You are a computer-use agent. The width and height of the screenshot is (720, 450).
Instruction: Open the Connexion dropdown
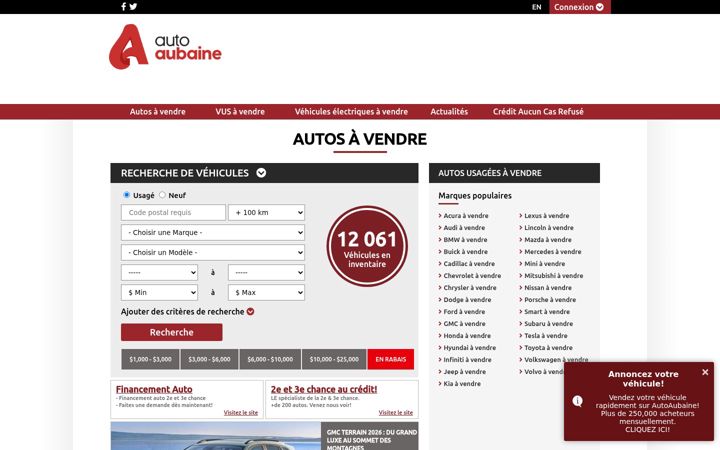pos(579,7)
